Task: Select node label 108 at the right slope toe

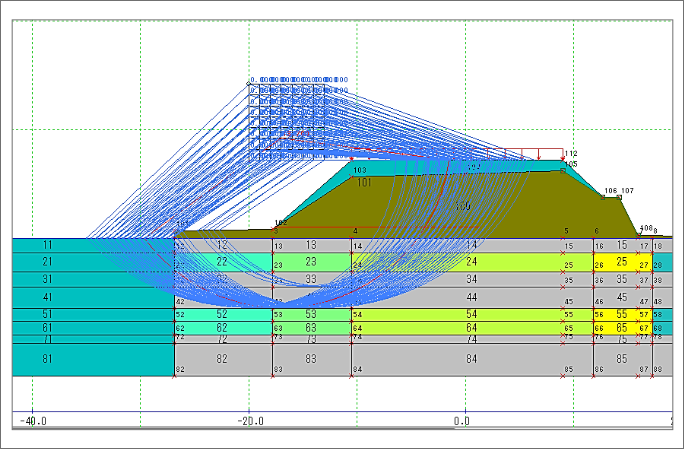Action: click(x=646, y=228)
